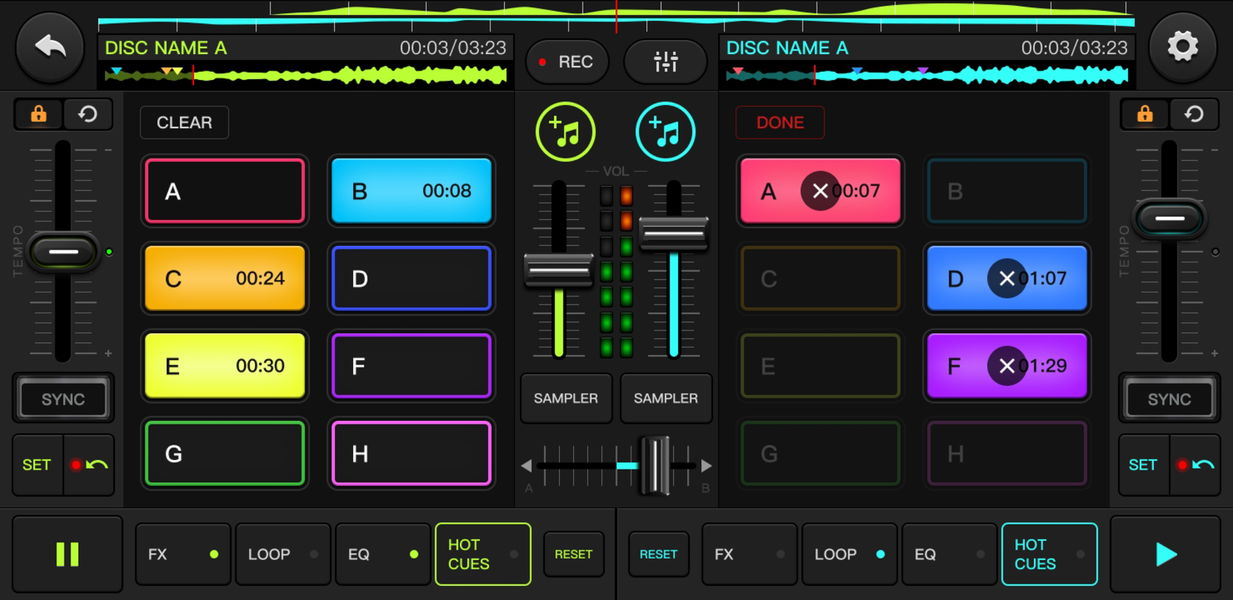Viewport: 1233px width, 600px height.
Task: Delete the right deck cue D
Action: click(x=1007, y=278)
